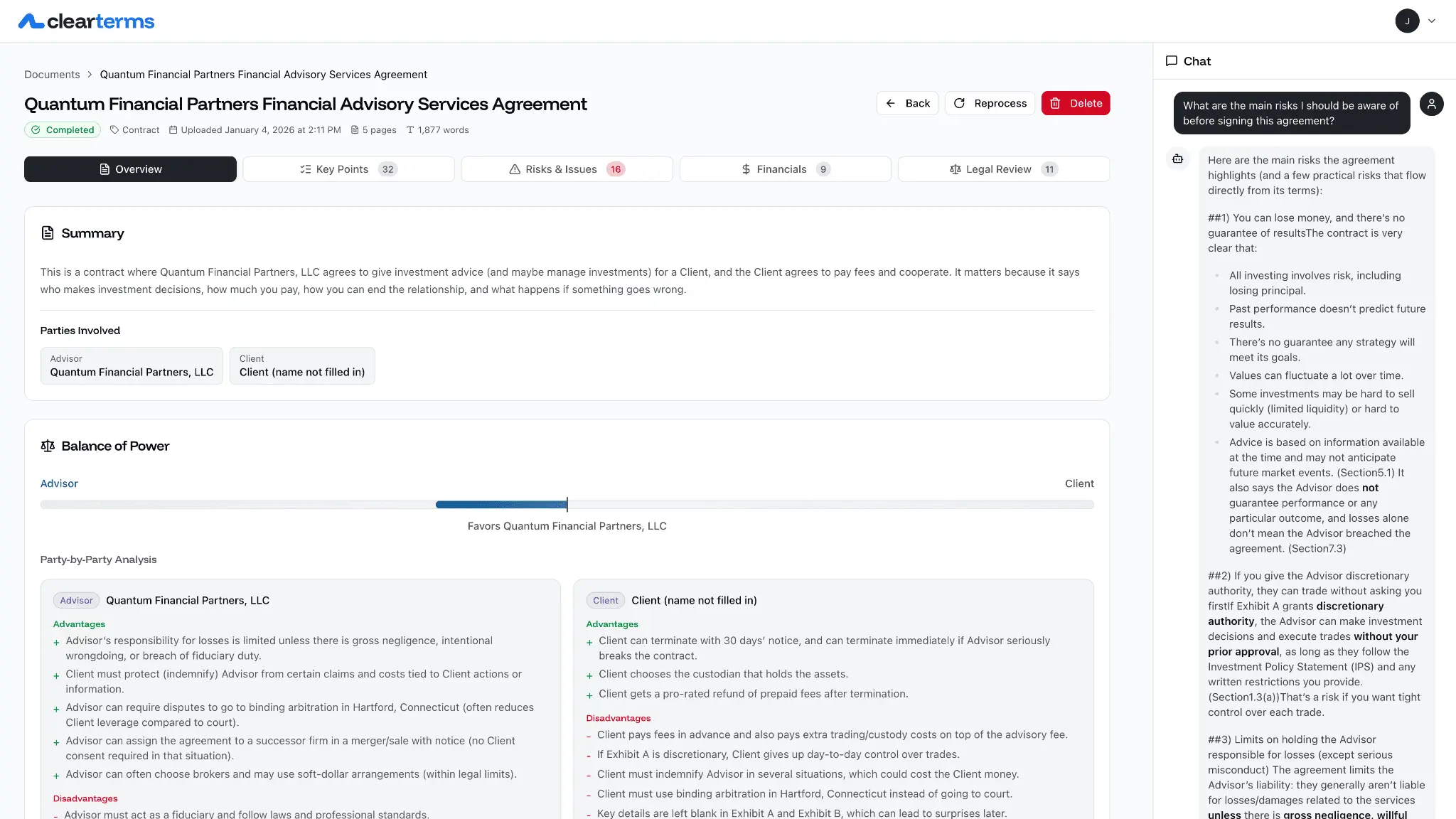
Task: Click the left arrow icon in Back
Action: (x=890, y=103)
